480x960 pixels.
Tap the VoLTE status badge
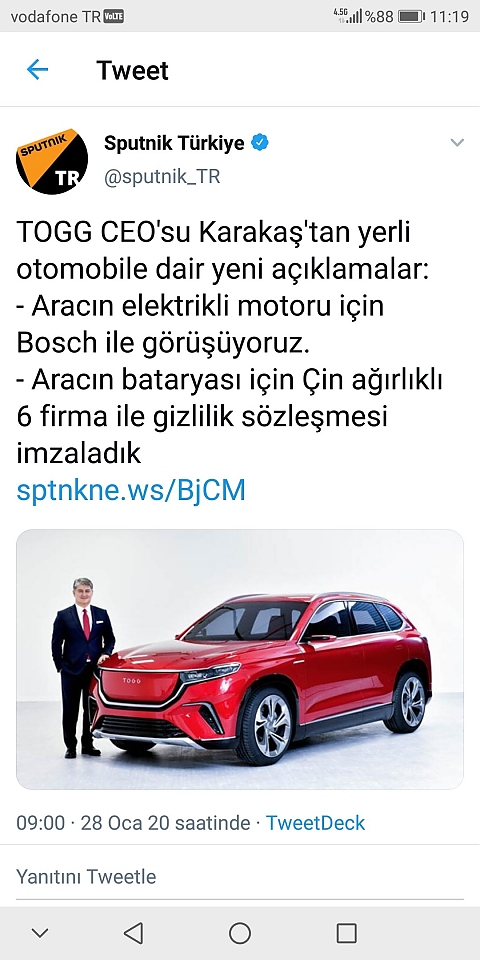(x=113, y=17)
